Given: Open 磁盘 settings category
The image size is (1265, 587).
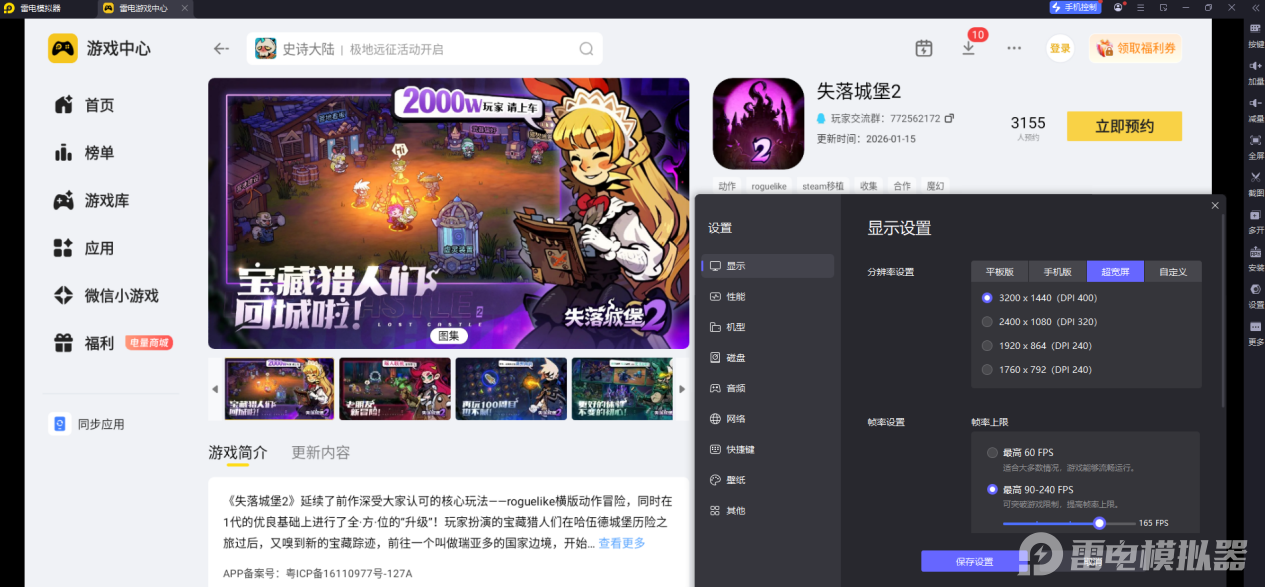Looking at the screenshot, I should click(768, 358).
